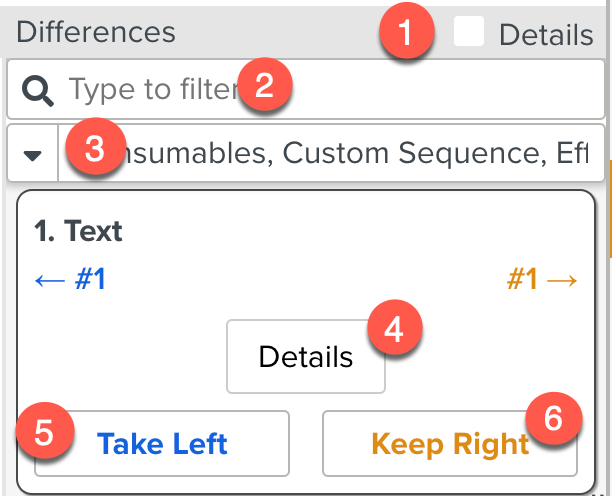Jump to right change via orange #1 link

(x=542, y=280)
